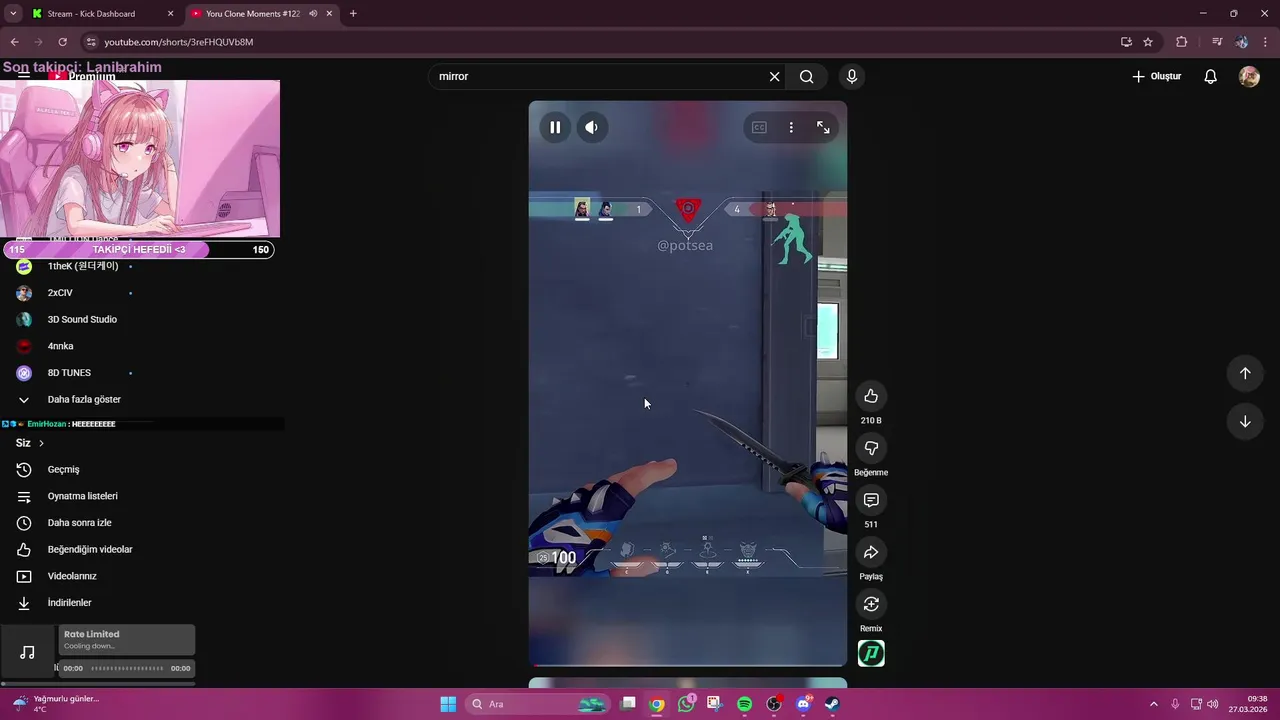Open the media control icon in Chrome toolbar
Screen dimensions: 1280x720
pyautogui.click(x=1217, y=42)
